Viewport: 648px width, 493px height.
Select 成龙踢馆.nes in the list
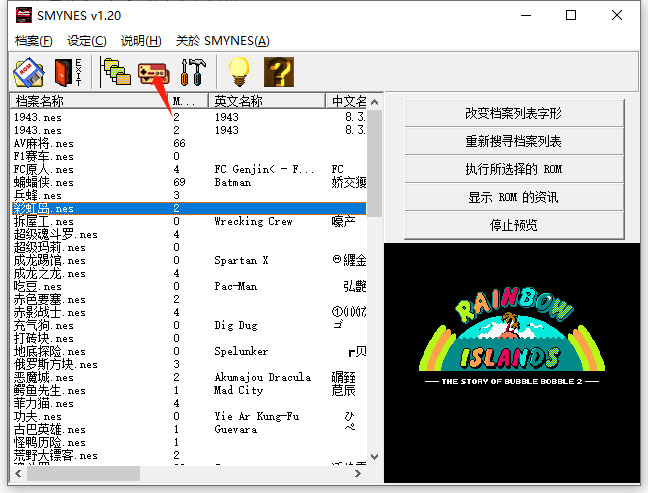coord(50,260)
